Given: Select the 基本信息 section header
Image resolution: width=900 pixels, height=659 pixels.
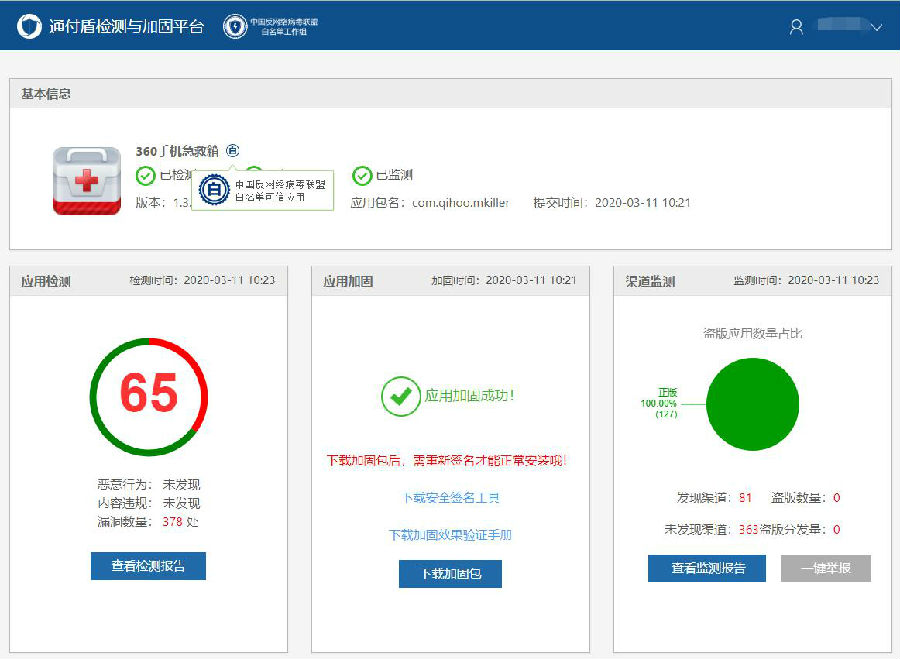Looking at the screenshot, I should (46, 94).
